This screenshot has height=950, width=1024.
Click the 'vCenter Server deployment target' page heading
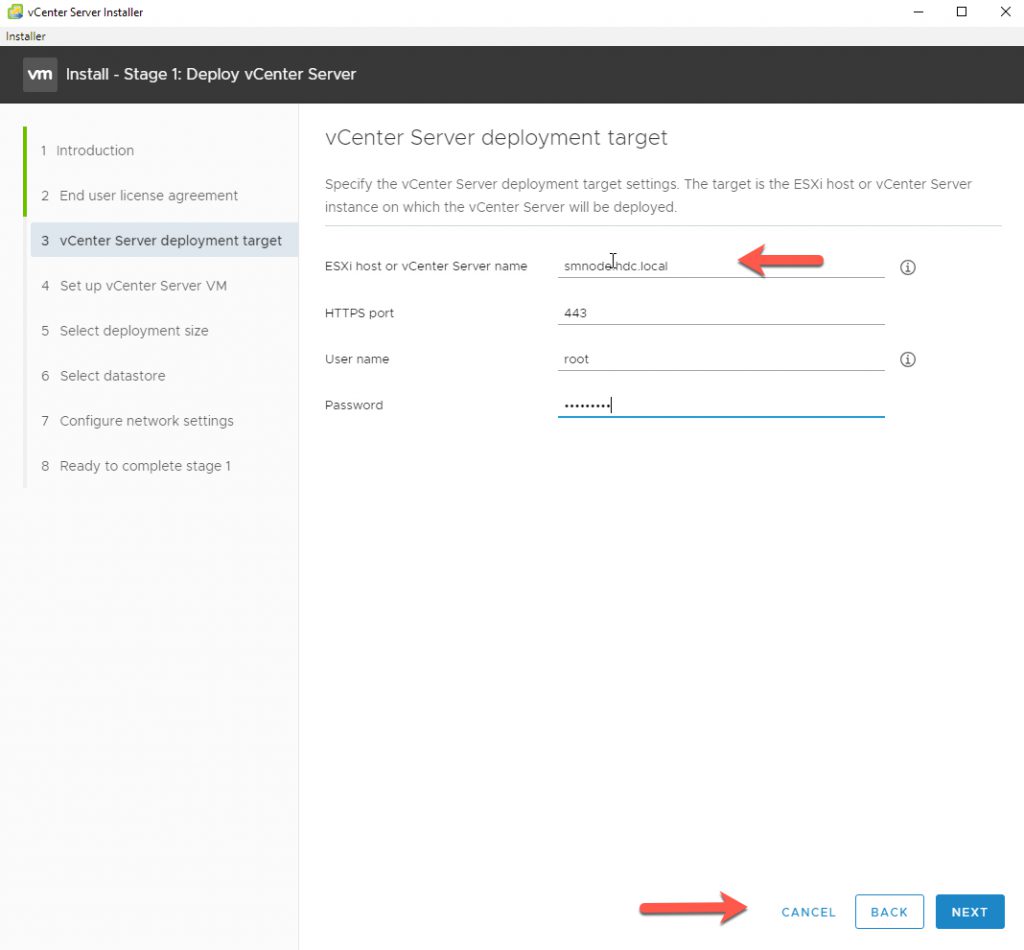[496, 138]
